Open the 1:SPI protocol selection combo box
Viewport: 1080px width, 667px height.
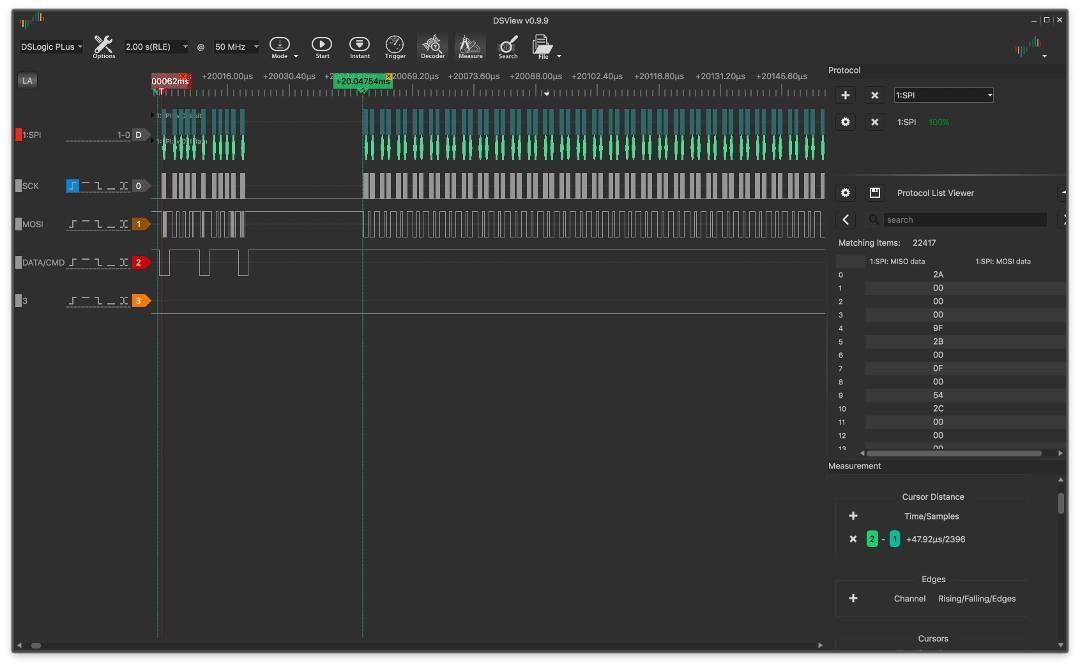tap(944, 95)
